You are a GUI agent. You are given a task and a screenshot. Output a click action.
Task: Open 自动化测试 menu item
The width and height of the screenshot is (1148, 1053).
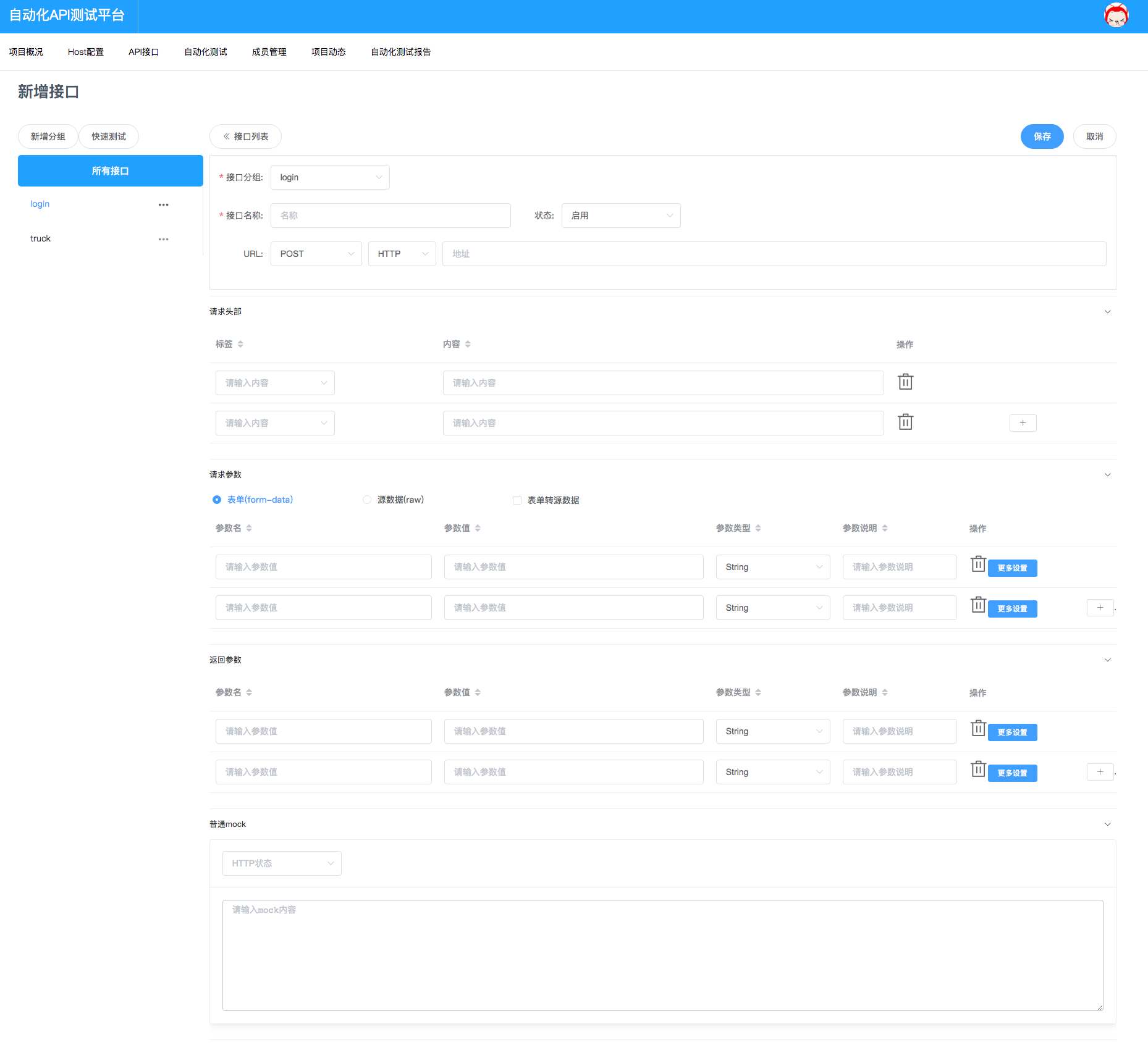(206, 52)
